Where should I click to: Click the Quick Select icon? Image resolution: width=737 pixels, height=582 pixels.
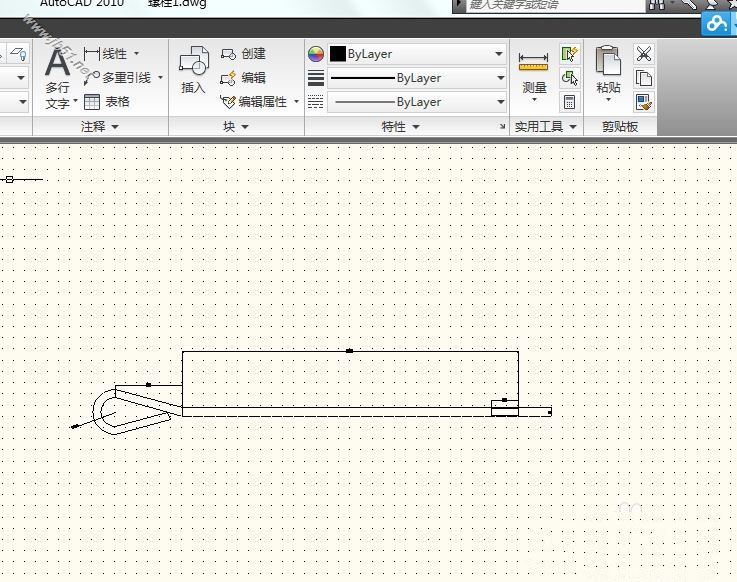(x=569, y=54)
